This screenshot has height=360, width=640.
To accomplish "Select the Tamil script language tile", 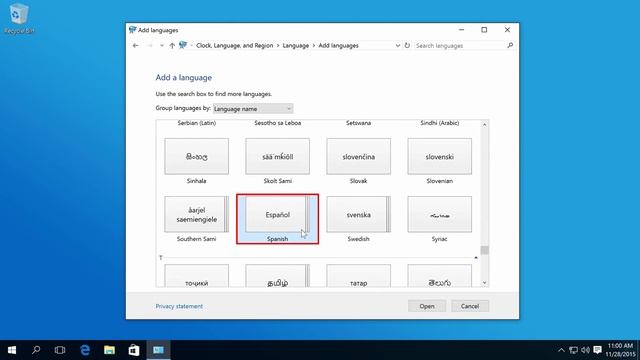I will [x=278, y=276].
